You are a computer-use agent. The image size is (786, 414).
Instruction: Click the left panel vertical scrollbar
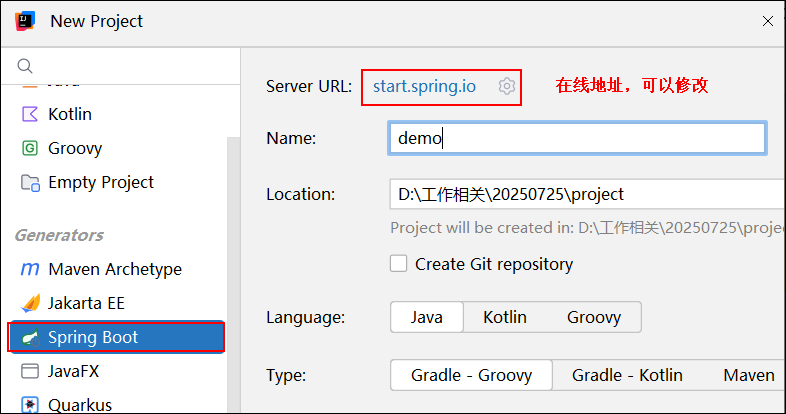click(233, 274)
